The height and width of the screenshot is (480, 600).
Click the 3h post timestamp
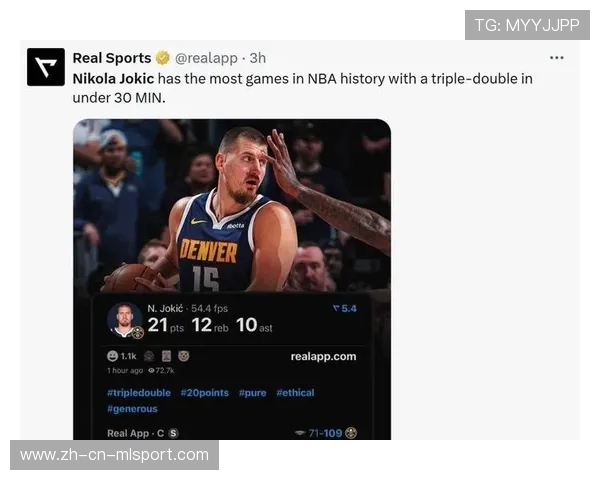pyautogui.click(x=258, y=58)
